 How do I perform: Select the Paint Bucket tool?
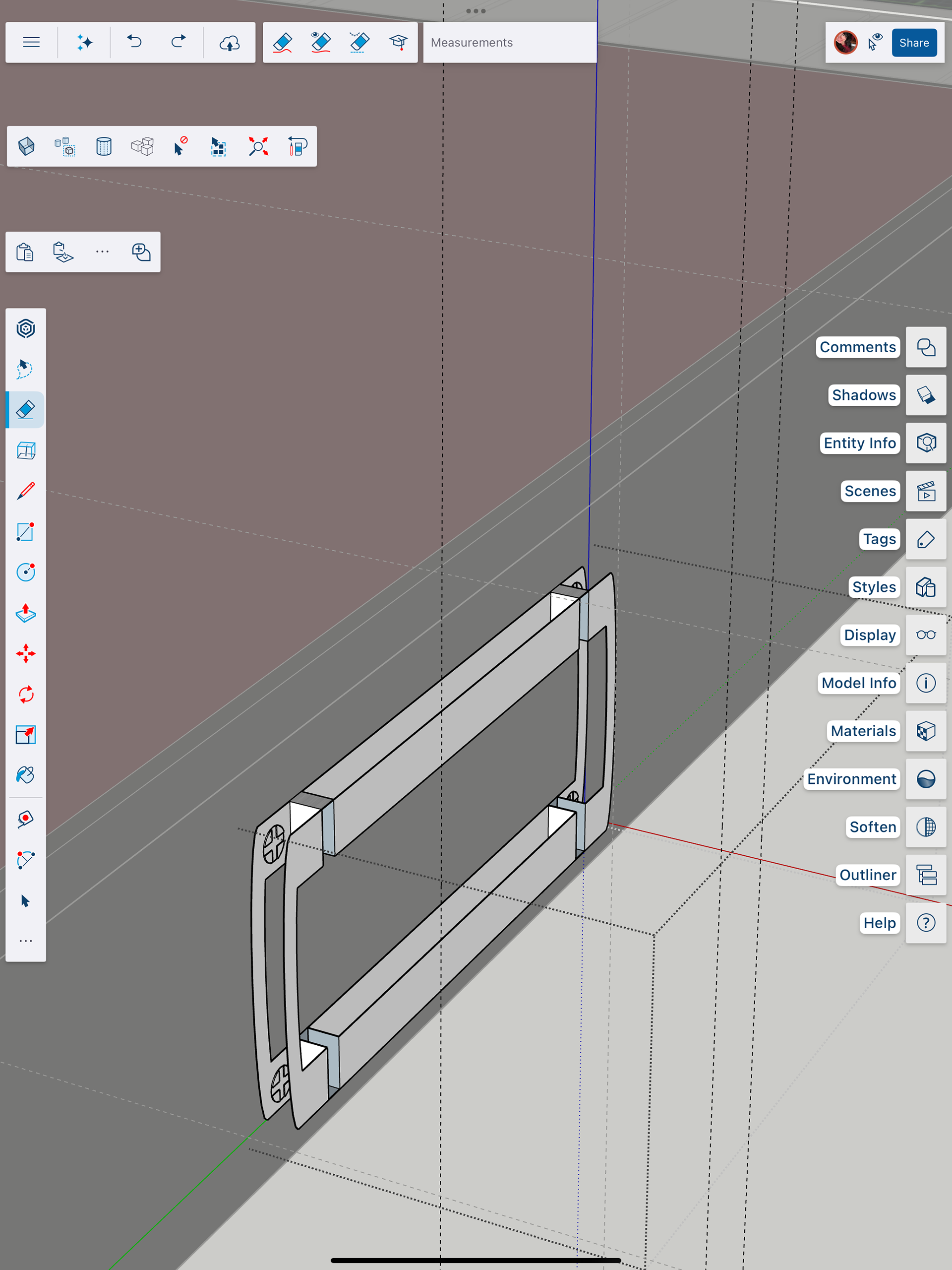pos(26,775)
